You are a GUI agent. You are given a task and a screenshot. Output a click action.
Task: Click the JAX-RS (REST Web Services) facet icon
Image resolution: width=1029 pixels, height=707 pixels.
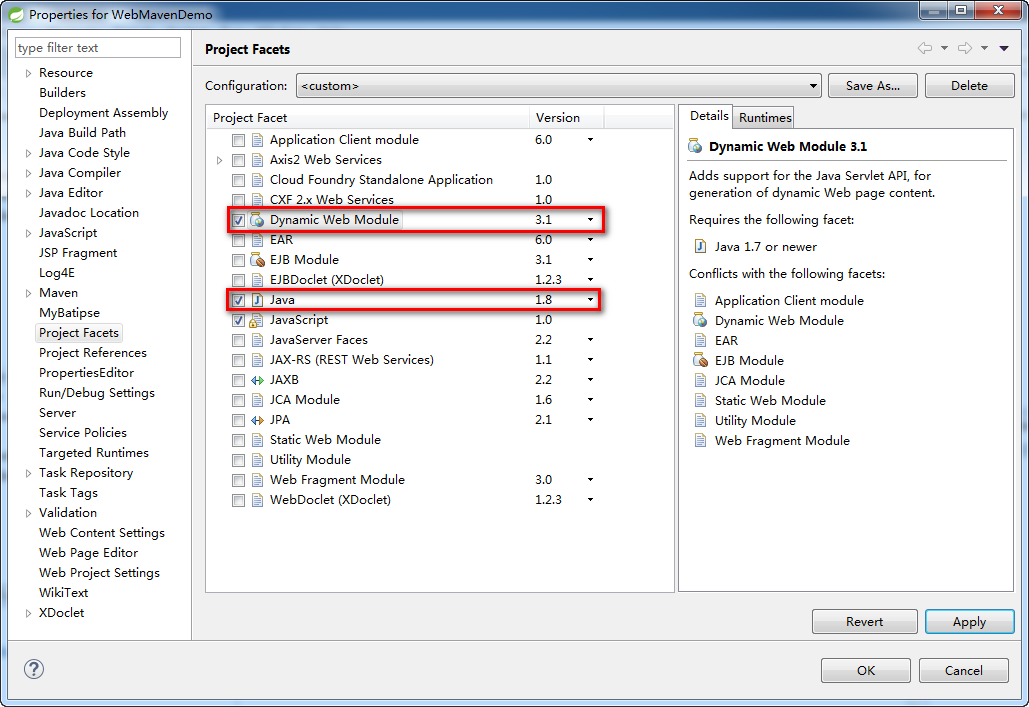coord(257,360)
